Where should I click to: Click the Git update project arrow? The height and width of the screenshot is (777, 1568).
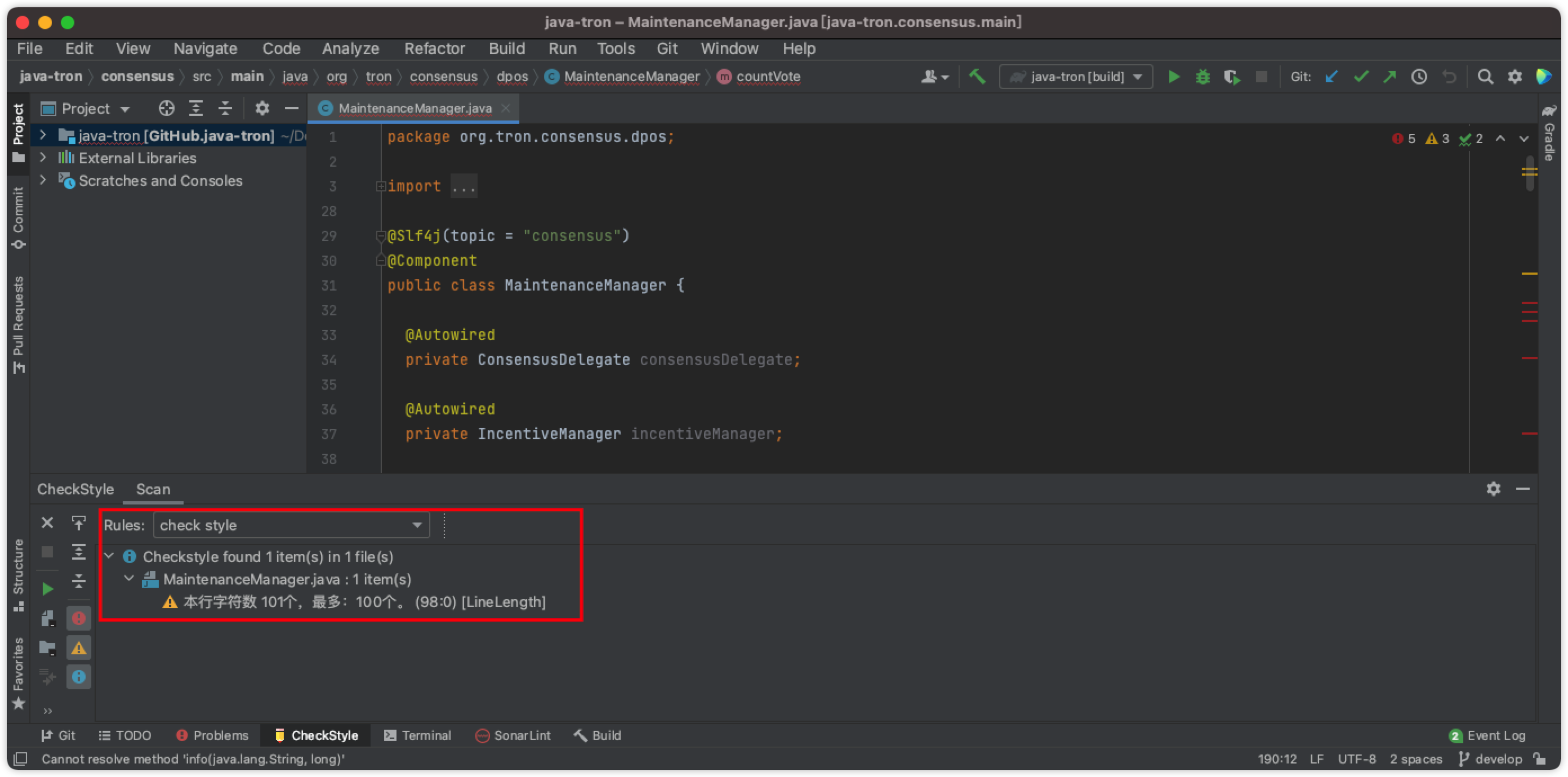coord(1332,77)
